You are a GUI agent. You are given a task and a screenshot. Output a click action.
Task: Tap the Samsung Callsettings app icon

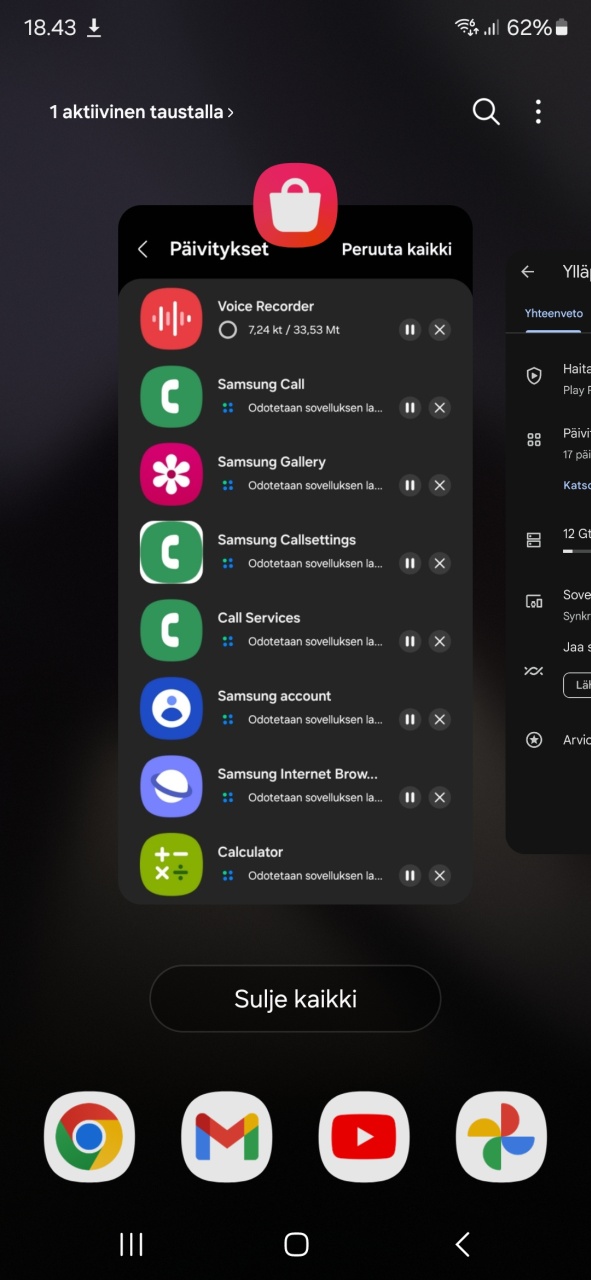point(171,552)
